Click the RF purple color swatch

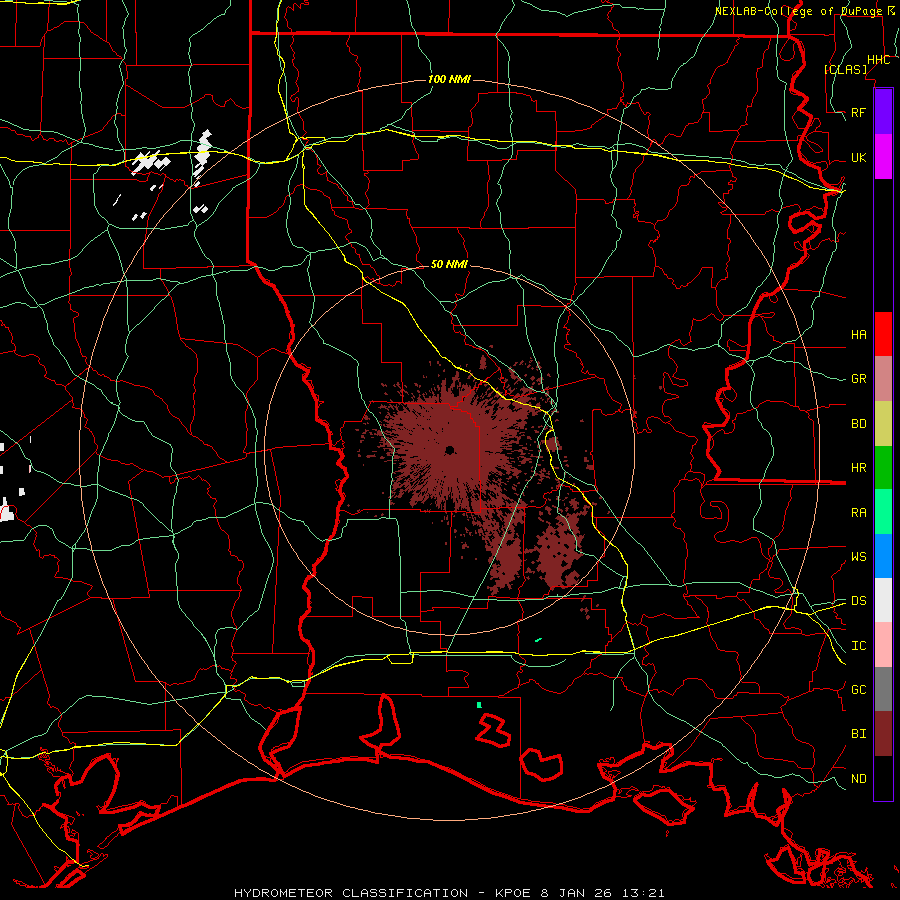point(883,112)
